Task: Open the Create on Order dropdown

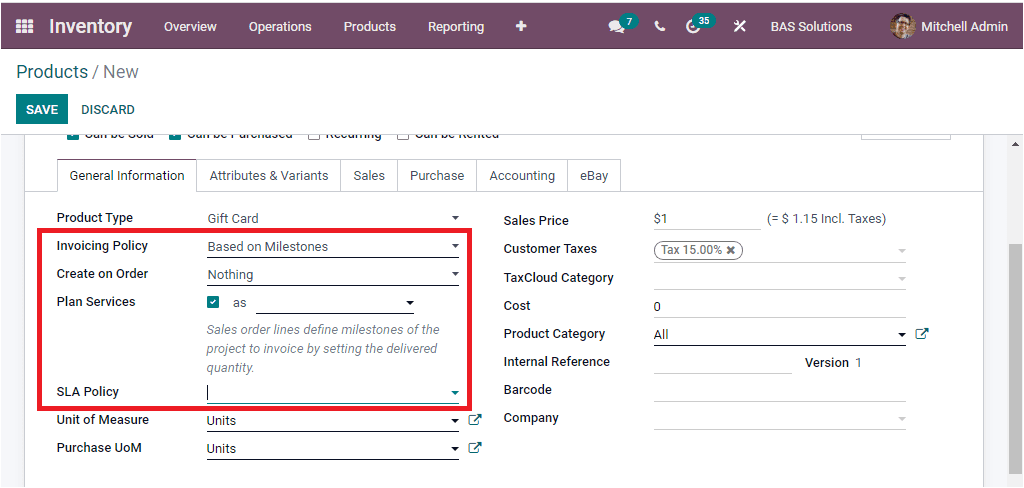Action: tap(333, 274)
